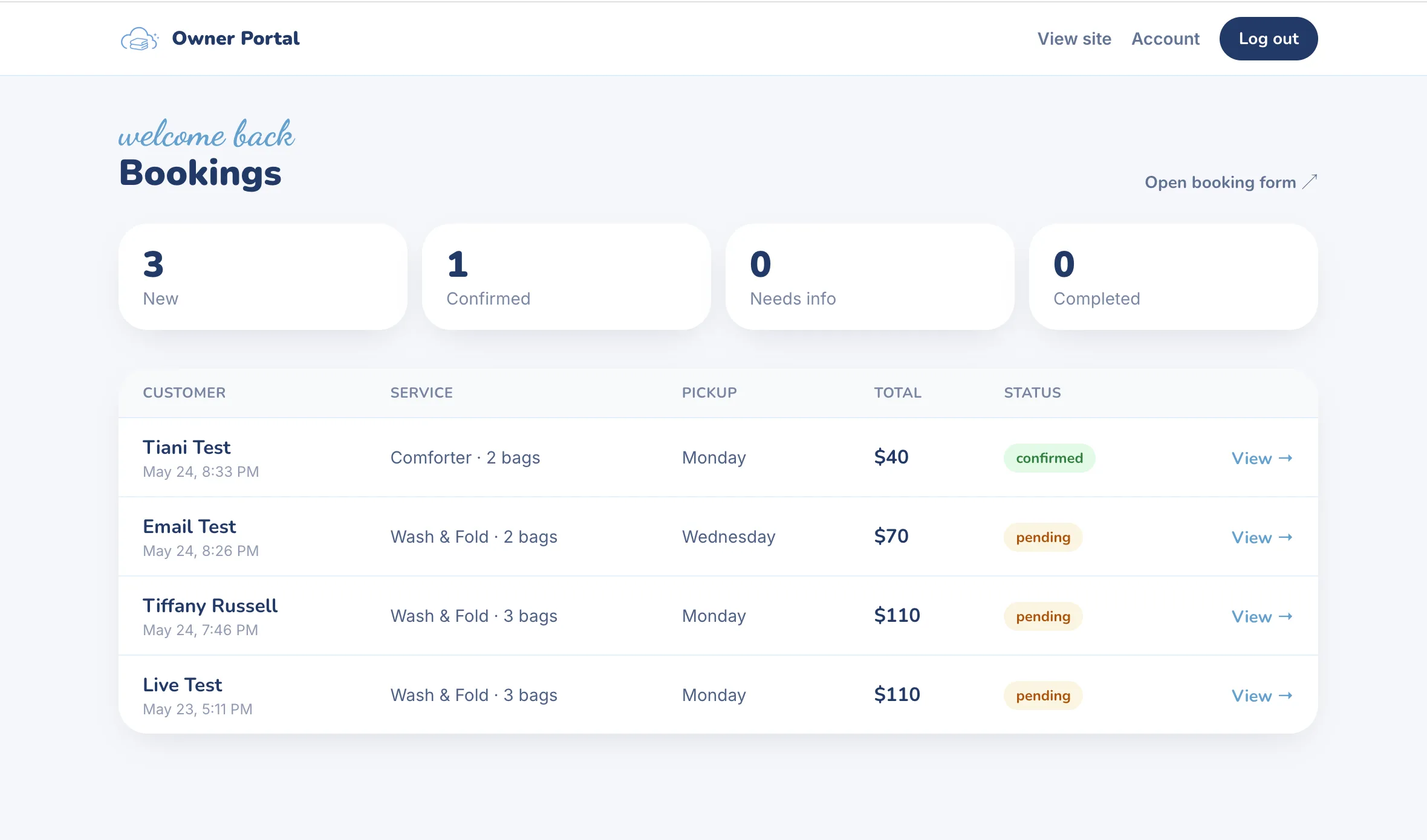Click the Live Test customer name
1427x840 pixels.
[x=182, y=685]
